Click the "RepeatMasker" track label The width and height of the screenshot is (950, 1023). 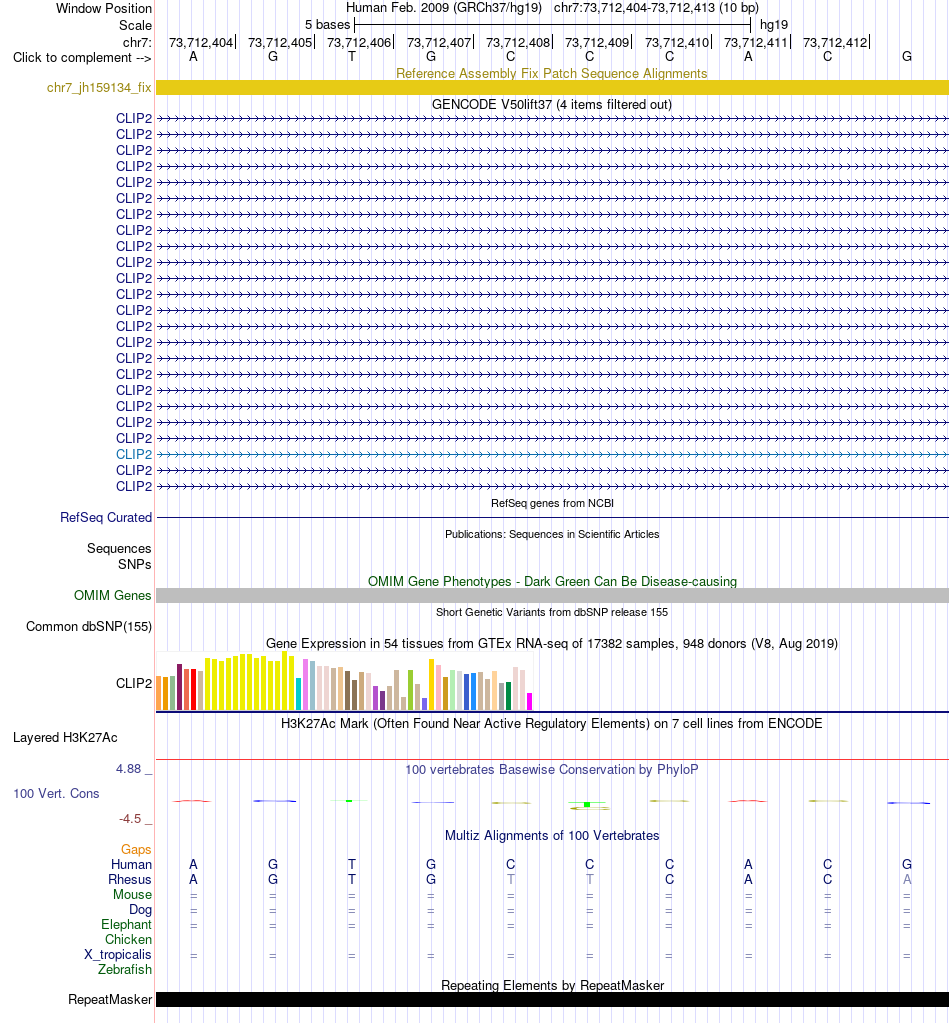(x=110, y=1000)
